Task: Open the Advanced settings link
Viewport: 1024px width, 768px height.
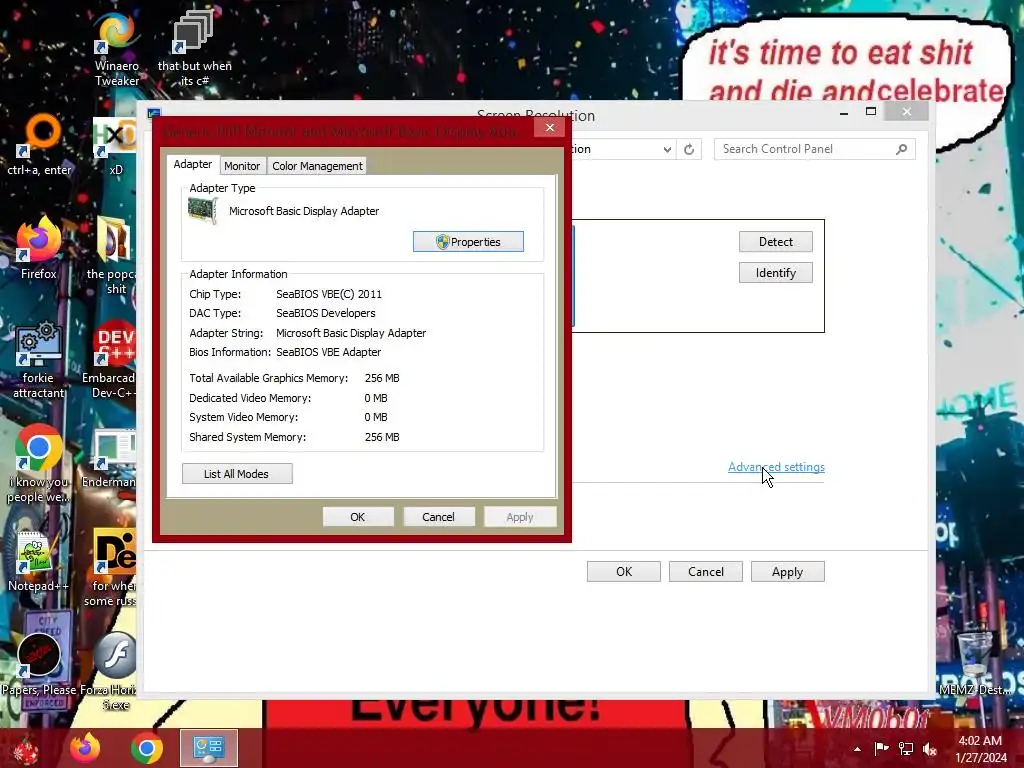Action: pos(776,467)
